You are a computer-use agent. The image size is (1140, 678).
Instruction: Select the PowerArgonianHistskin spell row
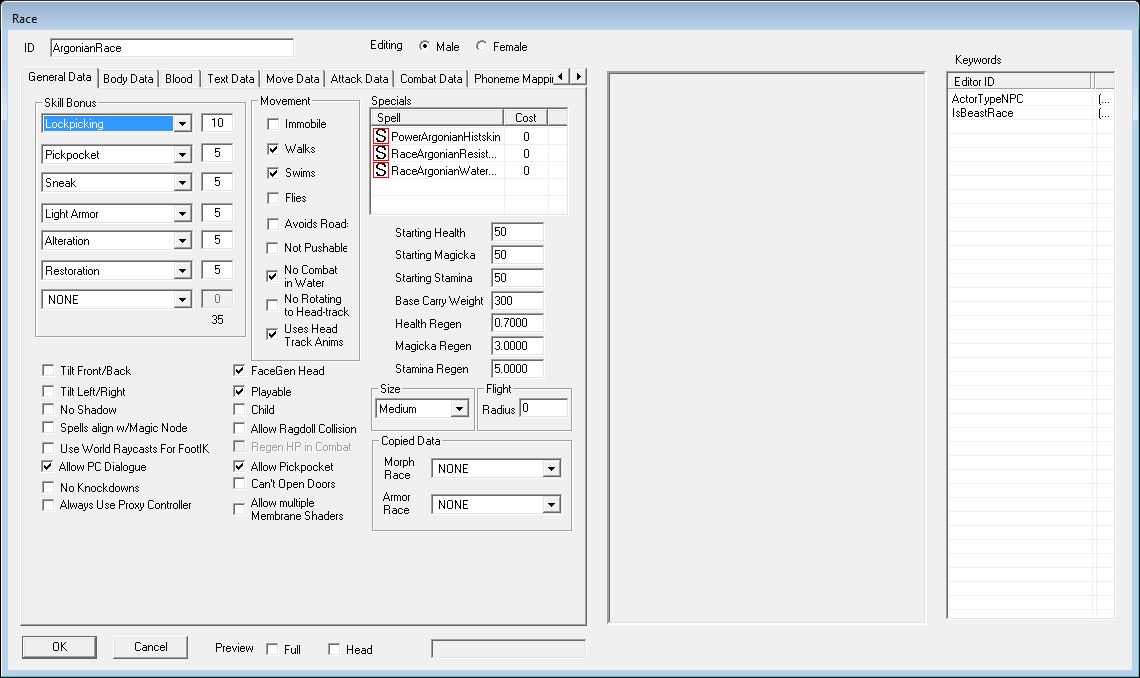[469, 136]
